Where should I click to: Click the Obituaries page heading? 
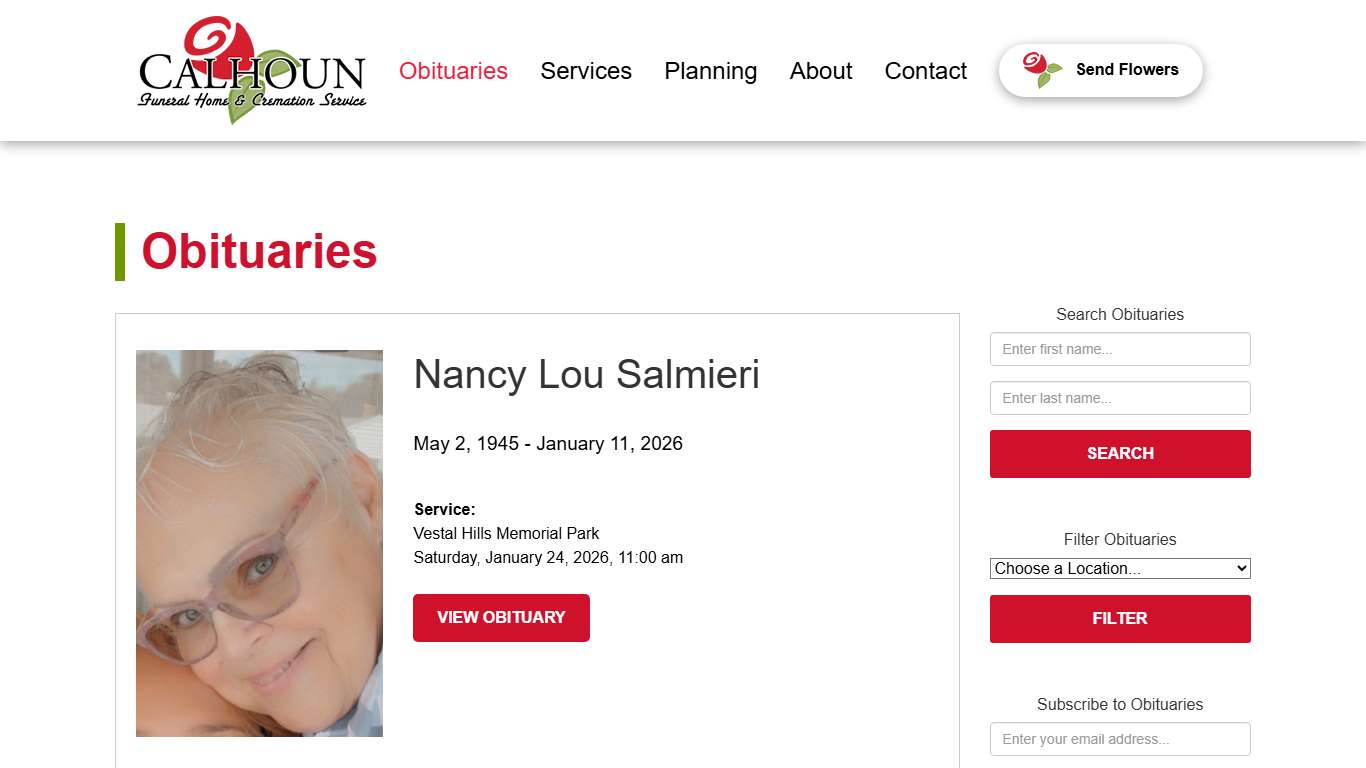tap(259, 251)
